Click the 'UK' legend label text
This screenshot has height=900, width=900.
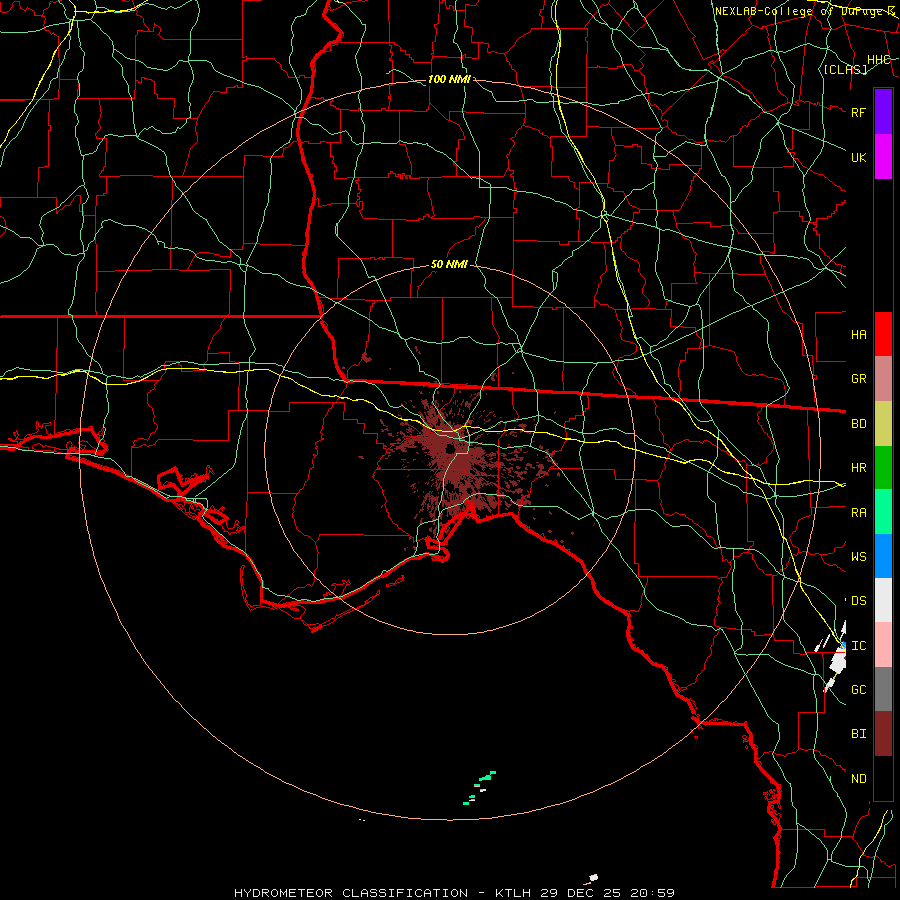[859, 157]
